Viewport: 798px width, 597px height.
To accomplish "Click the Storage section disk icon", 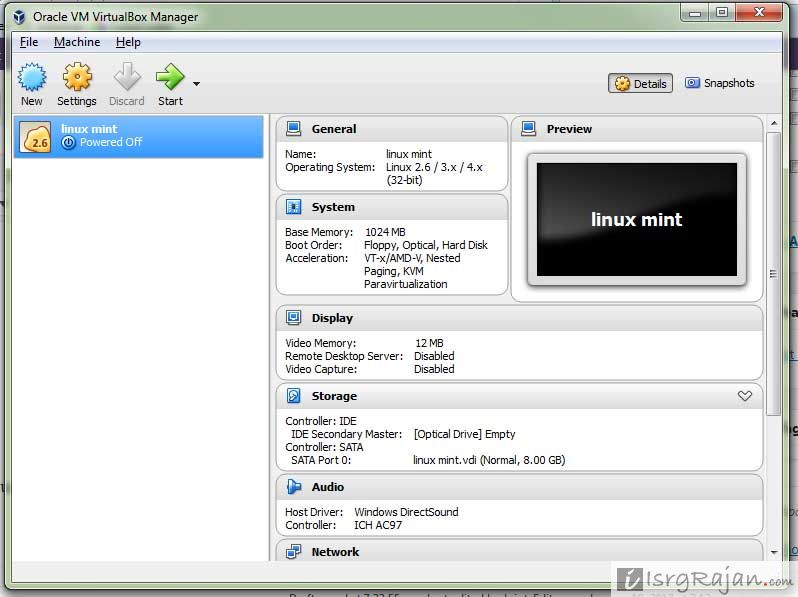I will point(294,395).
